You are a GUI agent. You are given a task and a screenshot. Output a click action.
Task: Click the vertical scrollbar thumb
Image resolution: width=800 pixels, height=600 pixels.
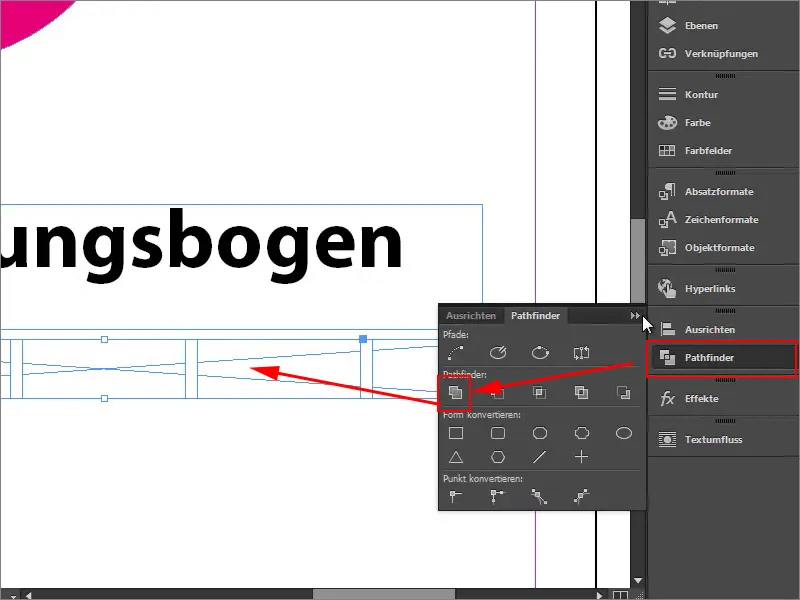pos(638,261)
